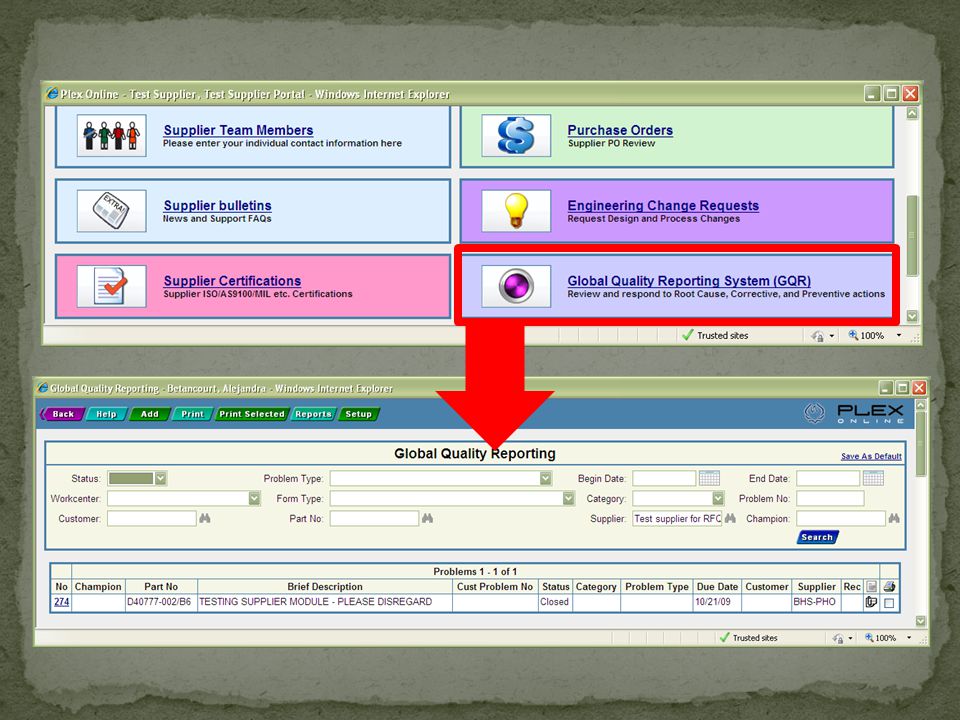The width and height of the screenshot is (960, 720).
Task: Tick the print checkbox for problem 274
Action: click(x=889, y=603)
